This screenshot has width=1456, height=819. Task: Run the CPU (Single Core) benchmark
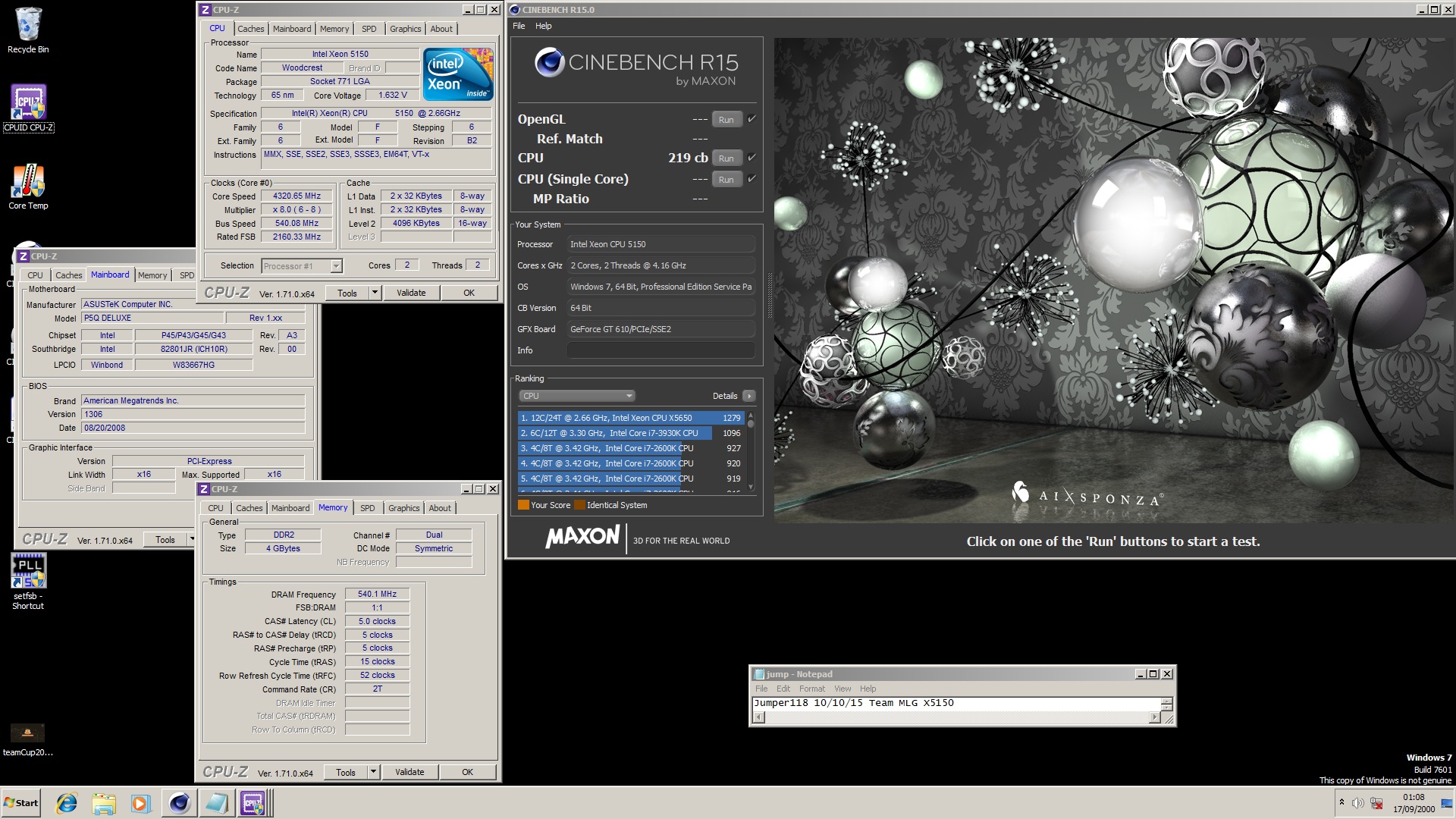(x=726, y=180)
